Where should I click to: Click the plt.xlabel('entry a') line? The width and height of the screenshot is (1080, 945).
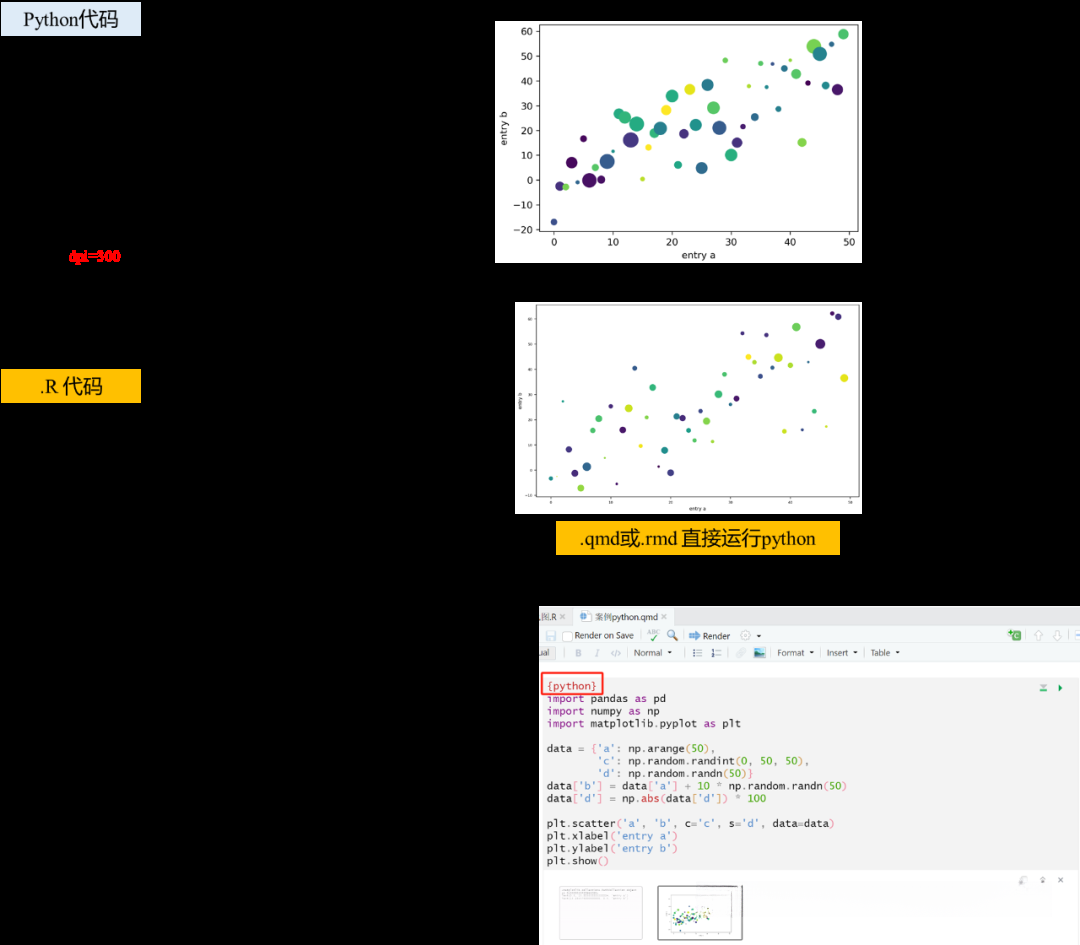click(612, 835)
